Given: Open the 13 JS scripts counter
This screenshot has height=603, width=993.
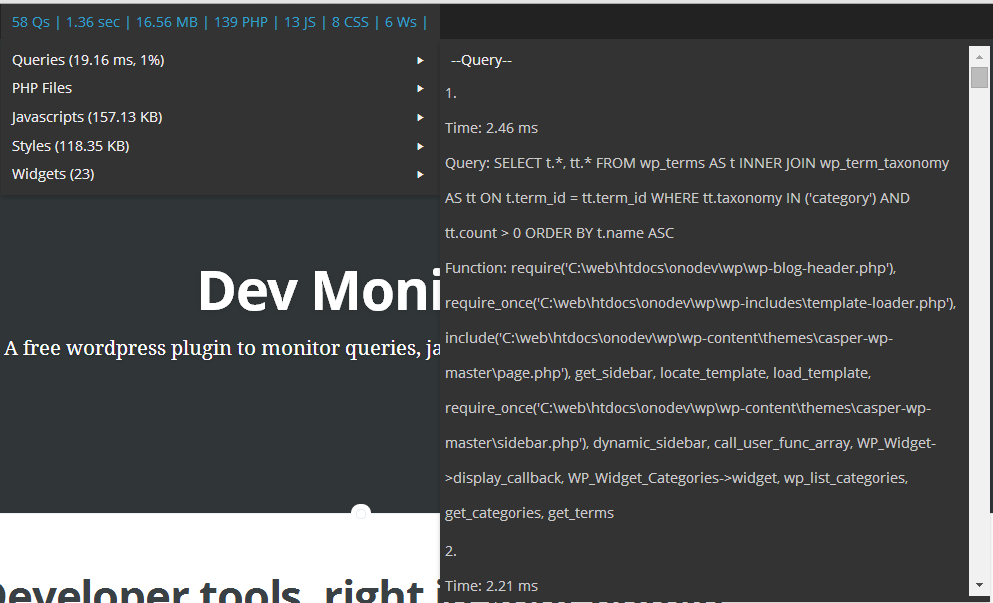Looking at the screenshot, I should coord(300,22).
